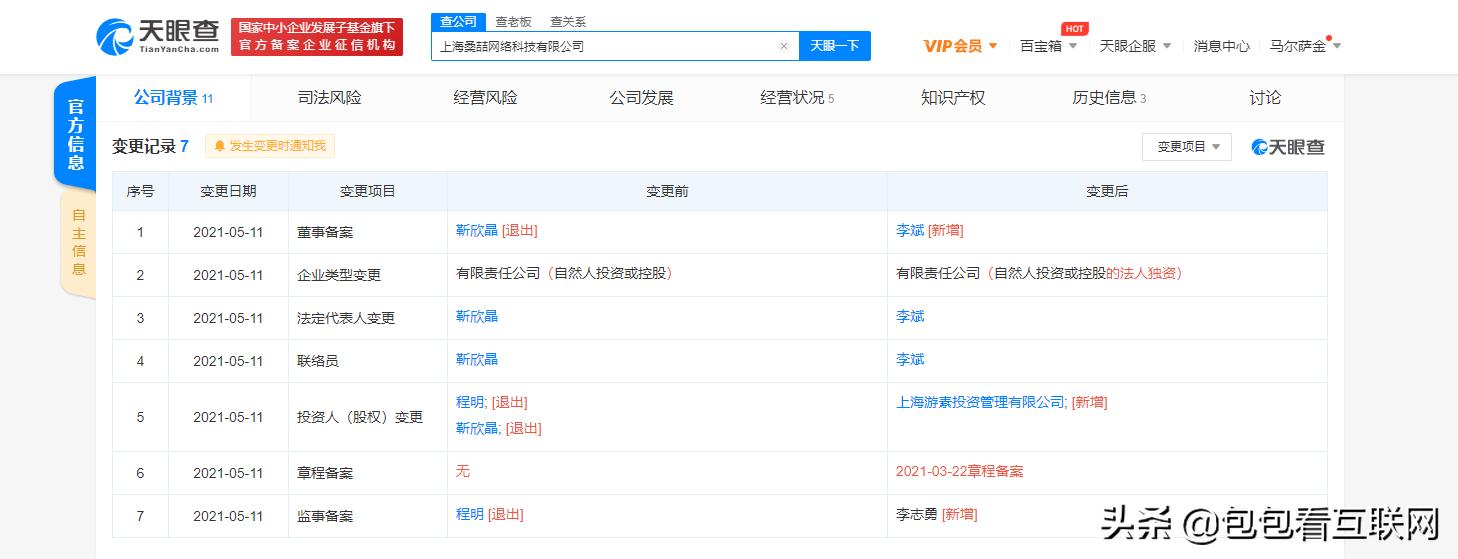The height and width of the screenshot is (559, 1458).
Task: Open the 马尔萨金 user account dropdown
Action: (1305, 46)
